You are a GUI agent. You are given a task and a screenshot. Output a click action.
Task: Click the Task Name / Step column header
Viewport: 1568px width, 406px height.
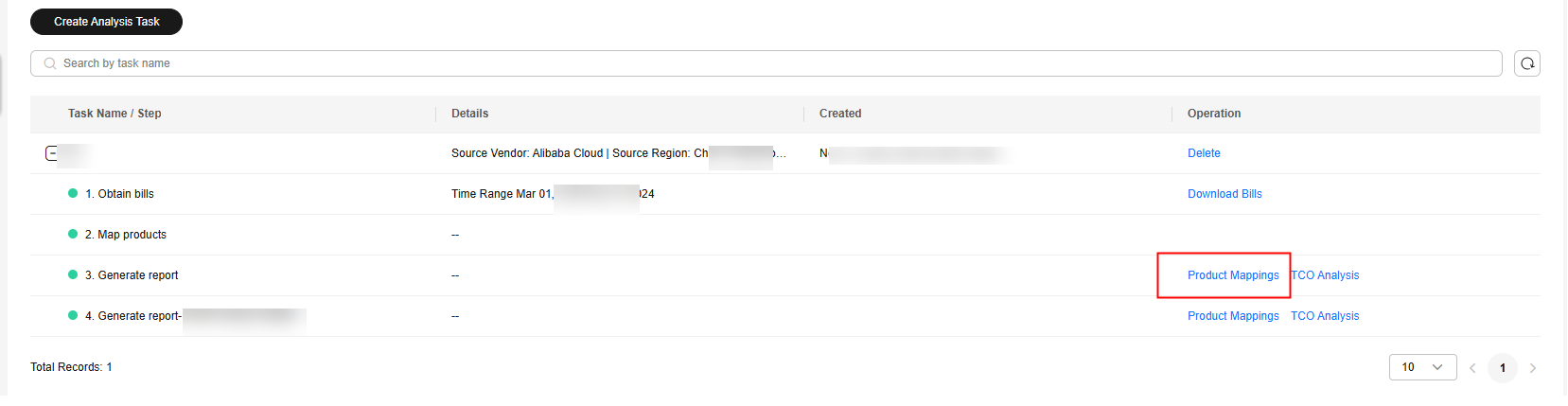point(115,114)
